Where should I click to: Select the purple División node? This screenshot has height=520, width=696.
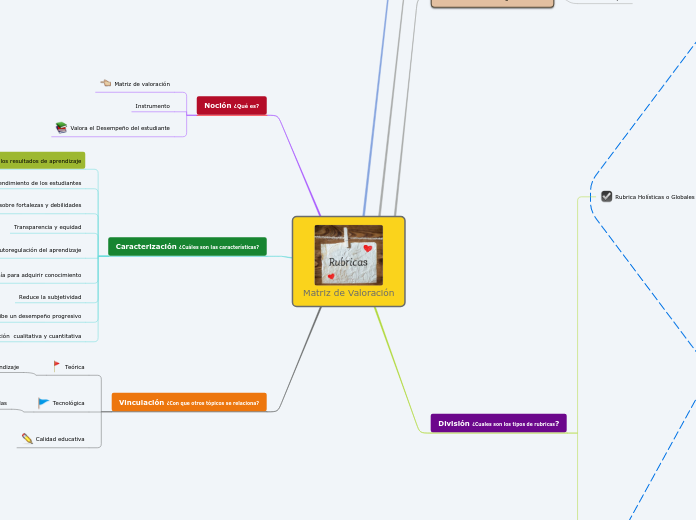pos(498,423)
